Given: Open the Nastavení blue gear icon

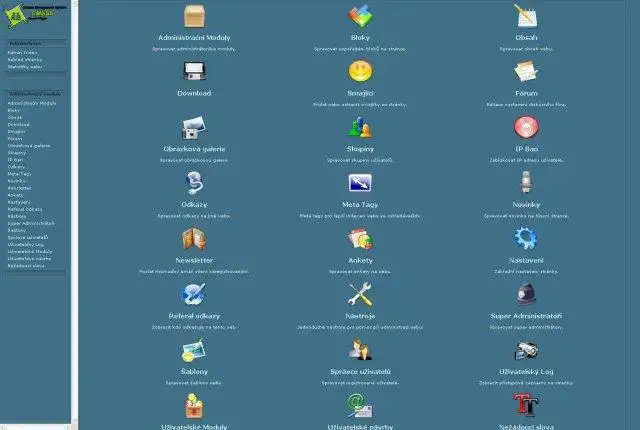Looking at the screenshot, I should coord(526,238).
